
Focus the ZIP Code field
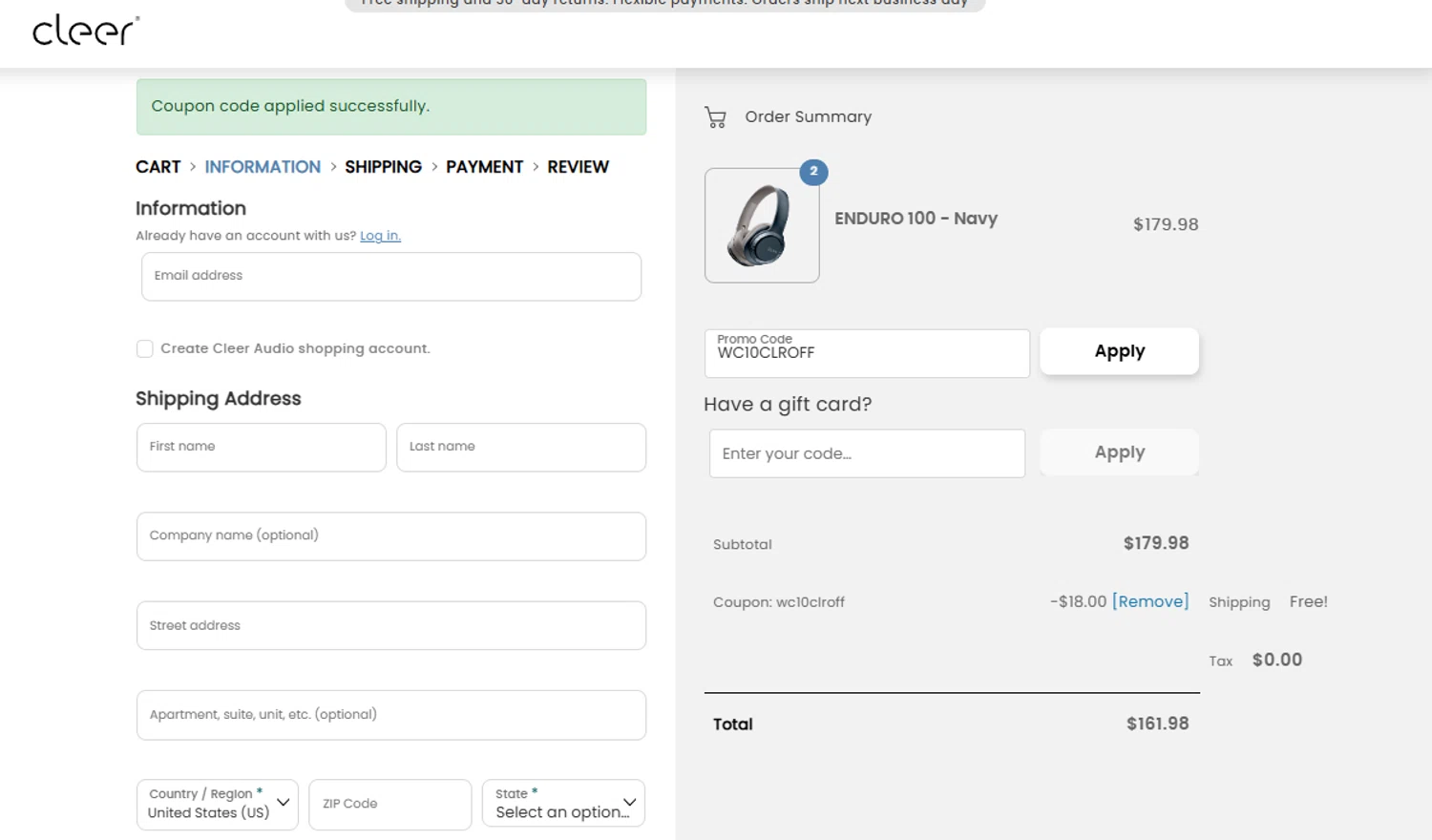[x=390, y=805]
